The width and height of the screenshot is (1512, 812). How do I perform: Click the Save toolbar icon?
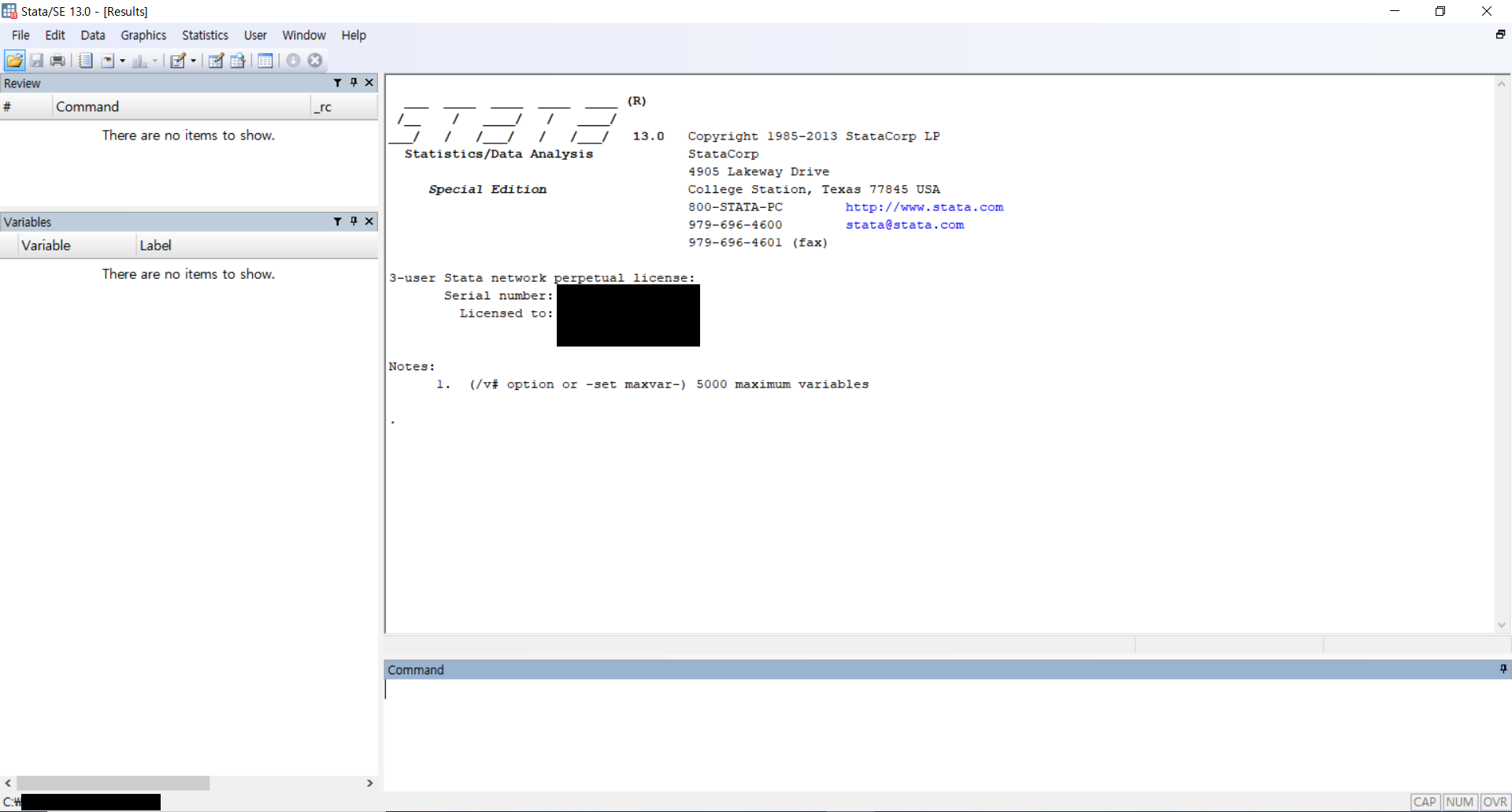pos(36,61)
